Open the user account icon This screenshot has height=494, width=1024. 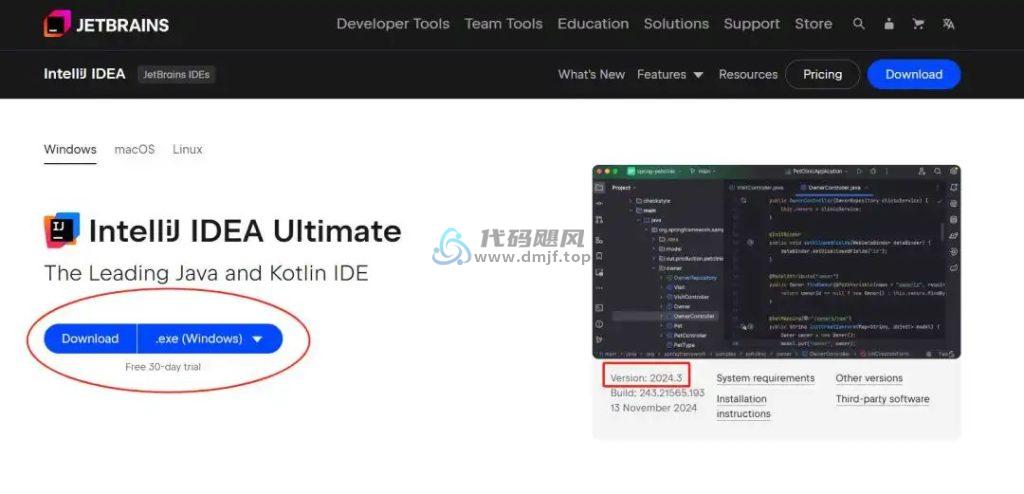(889, 24)
